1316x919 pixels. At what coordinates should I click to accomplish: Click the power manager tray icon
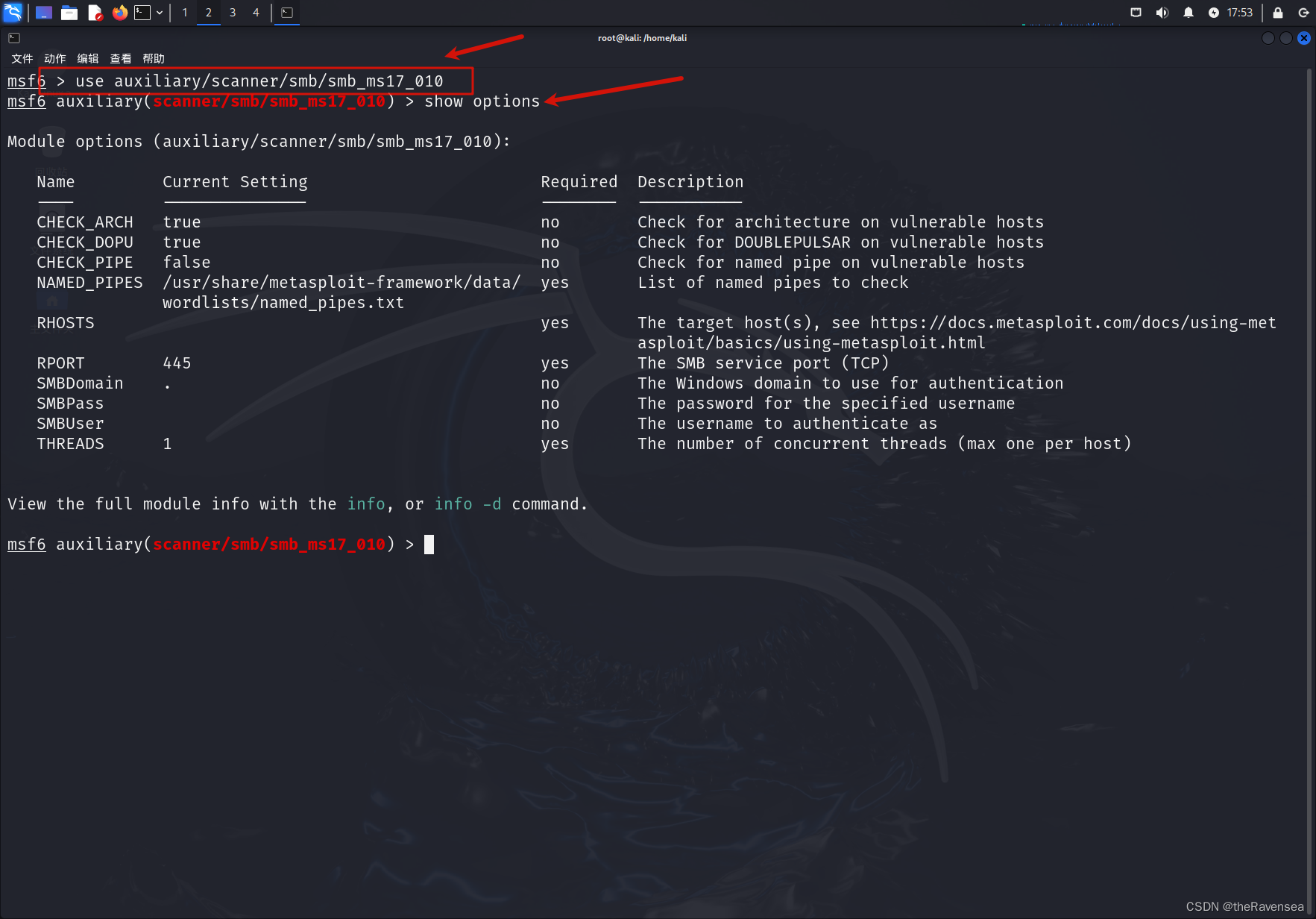coord(1213,13)
